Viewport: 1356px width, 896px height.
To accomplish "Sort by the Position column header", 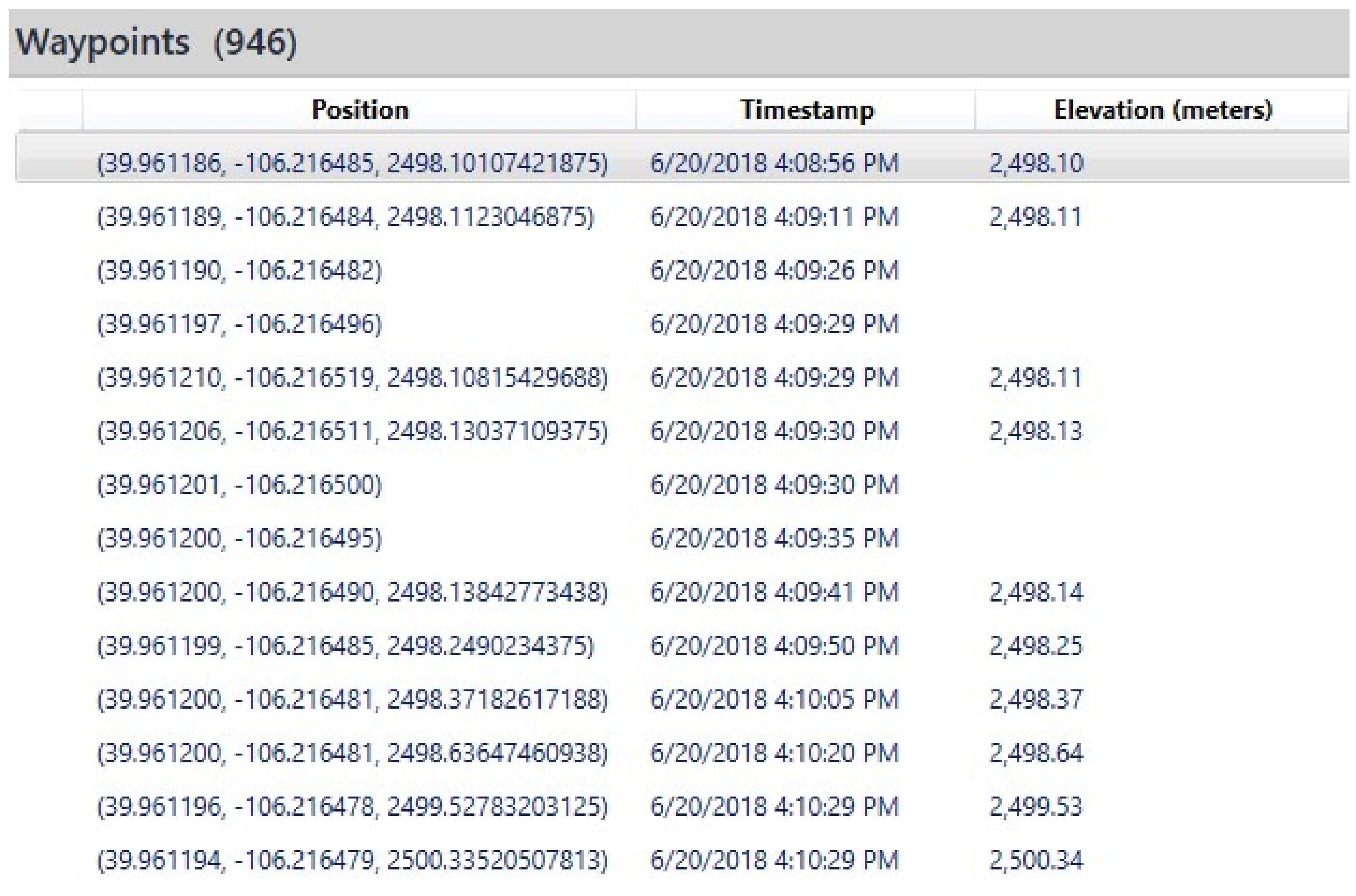I will click(360, 110).
